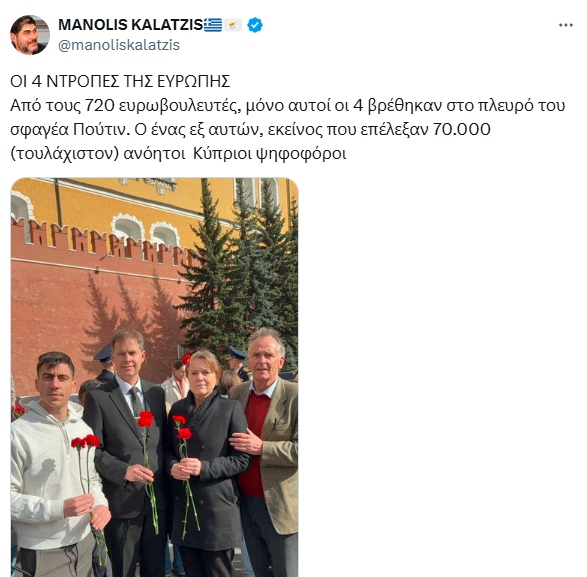587x577 pixels.
Task: Click the last line mentioning Κύπριοι ψηφοφόροι
Action: [x=178, y=154]
